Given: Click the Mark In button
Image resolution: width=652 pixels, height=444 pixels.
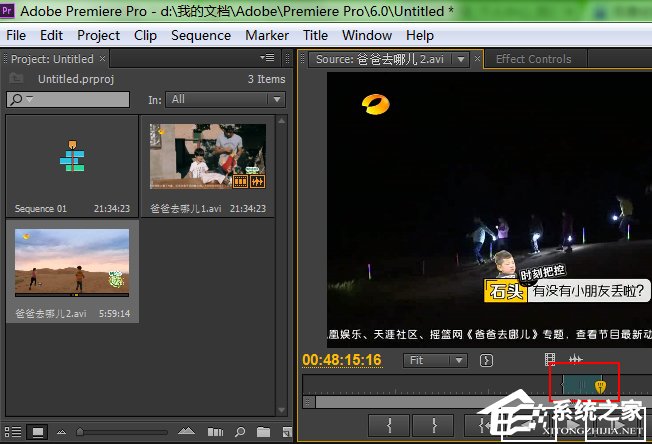Looking at the screenshot, I should click(389, 426).
